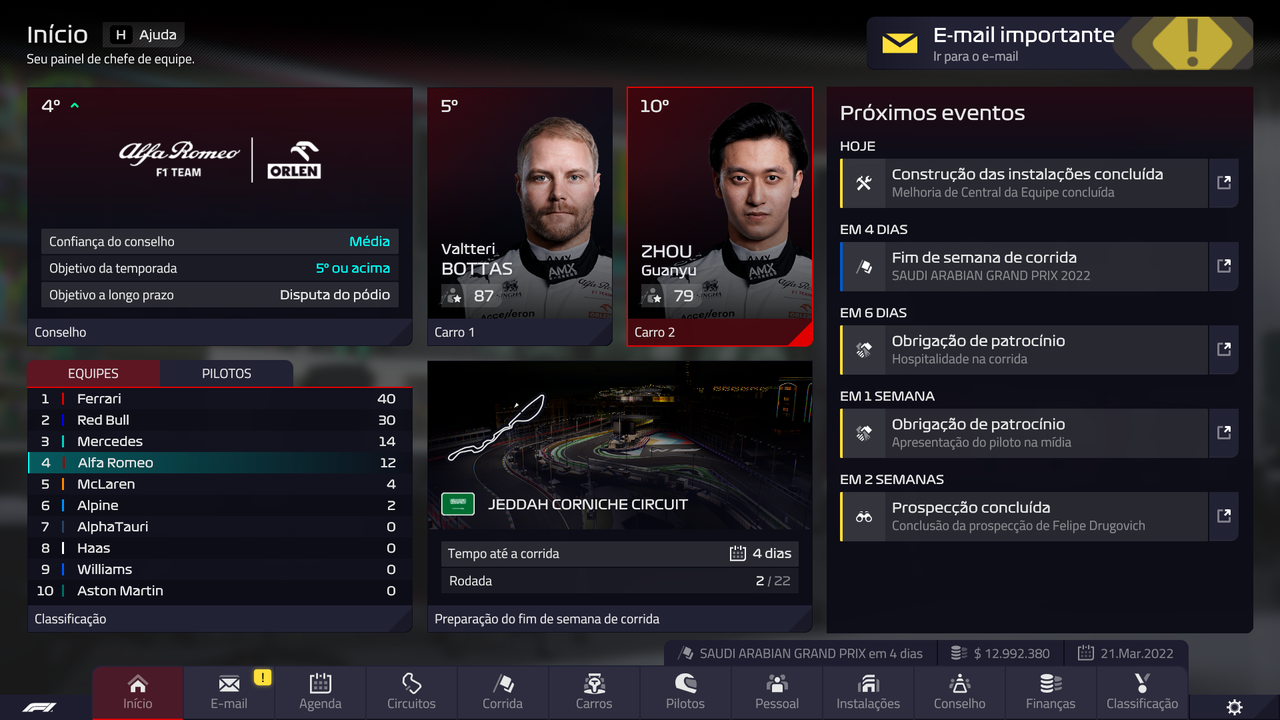Open external link for Construção das instalações concluída
1280x720 pixels.
click(x=1224, y=183)
